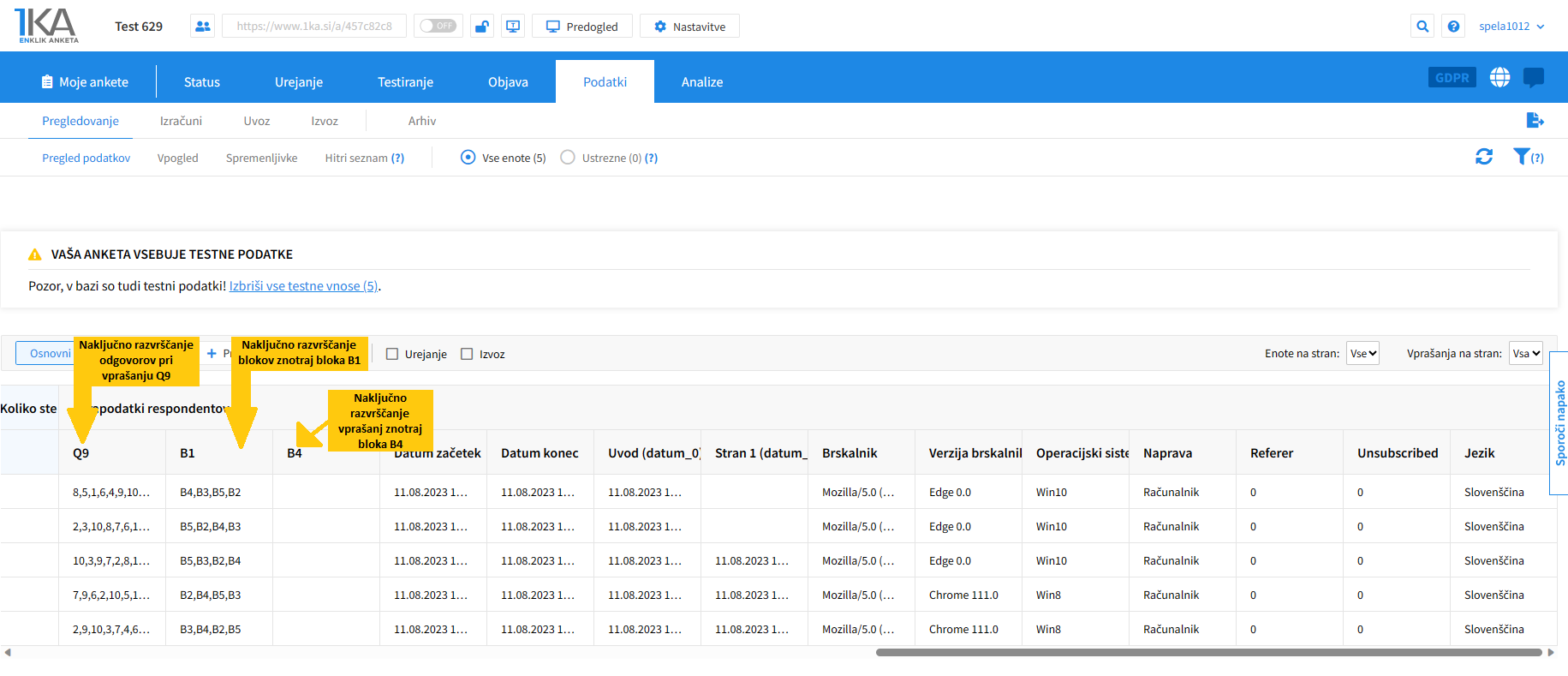Image resolution: width=1568 pixels, height=676 pixels.
Task: Click help (?) next to Ustrezne
Action: click(651, 158)
